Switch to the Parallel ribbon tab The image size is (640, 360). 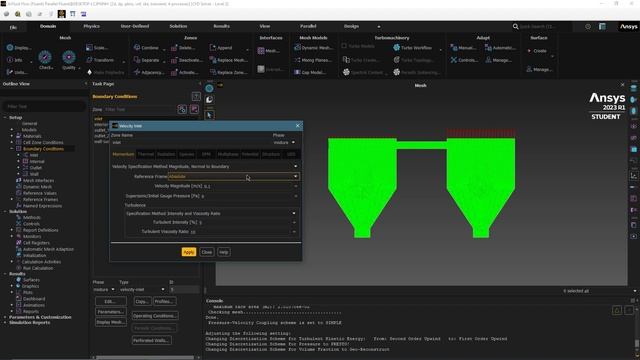pyautogui.click(x=308, y=26)
